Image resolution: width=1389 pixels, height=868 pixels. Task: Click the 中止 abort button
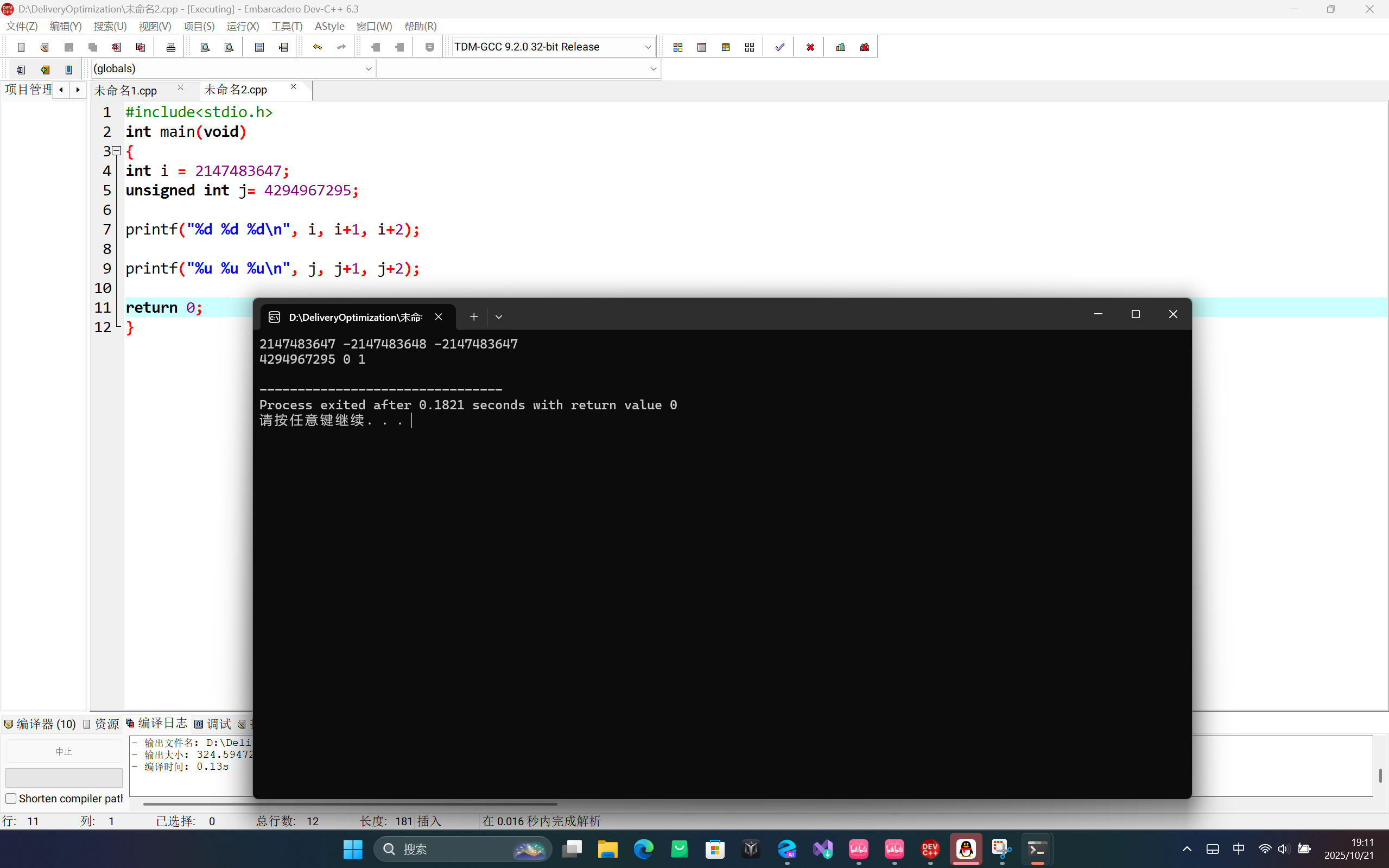[64, 751]
